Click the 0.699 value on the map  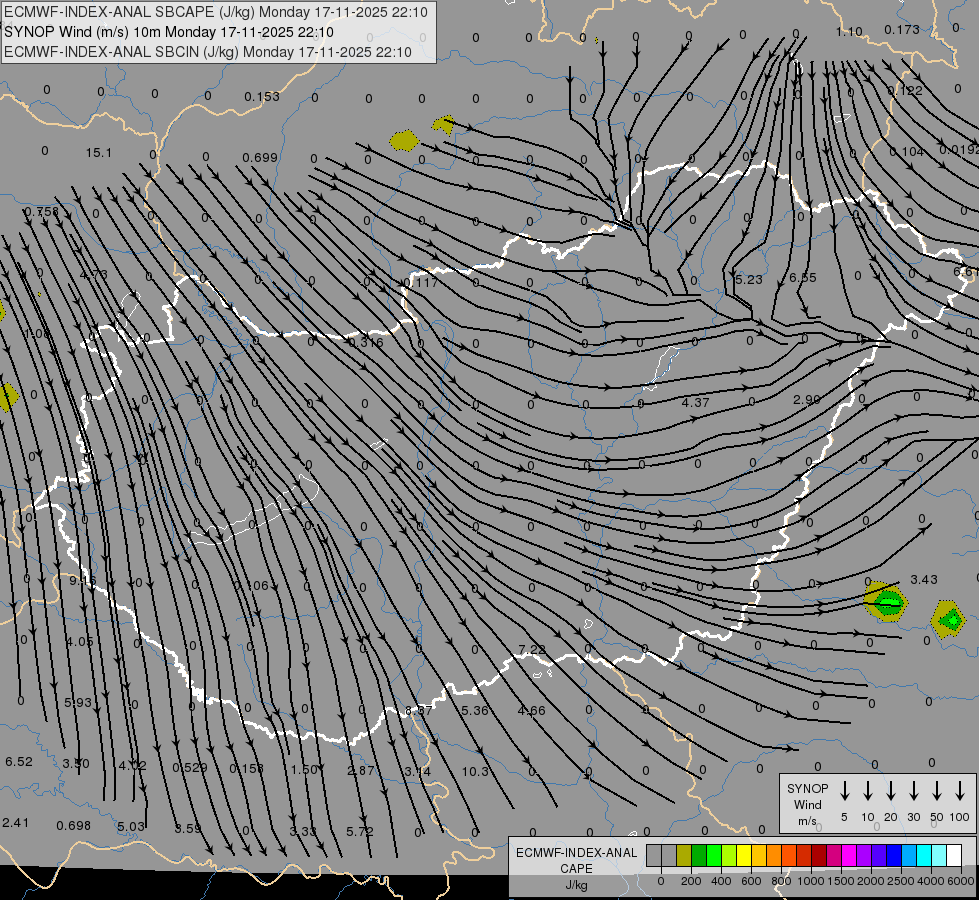260,157
